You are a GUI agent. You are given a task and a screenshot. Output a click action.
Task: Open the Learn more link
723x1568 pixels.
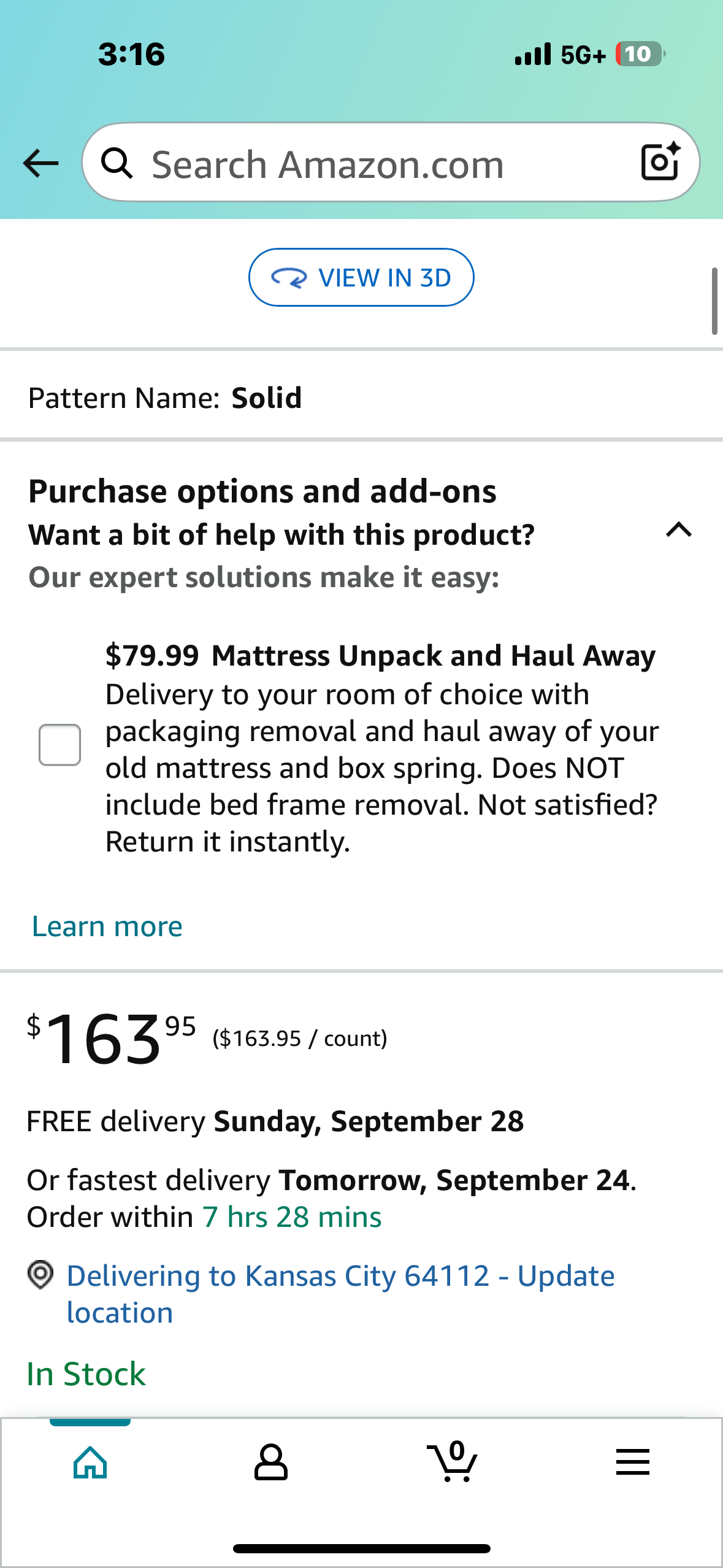click(107, 926)
